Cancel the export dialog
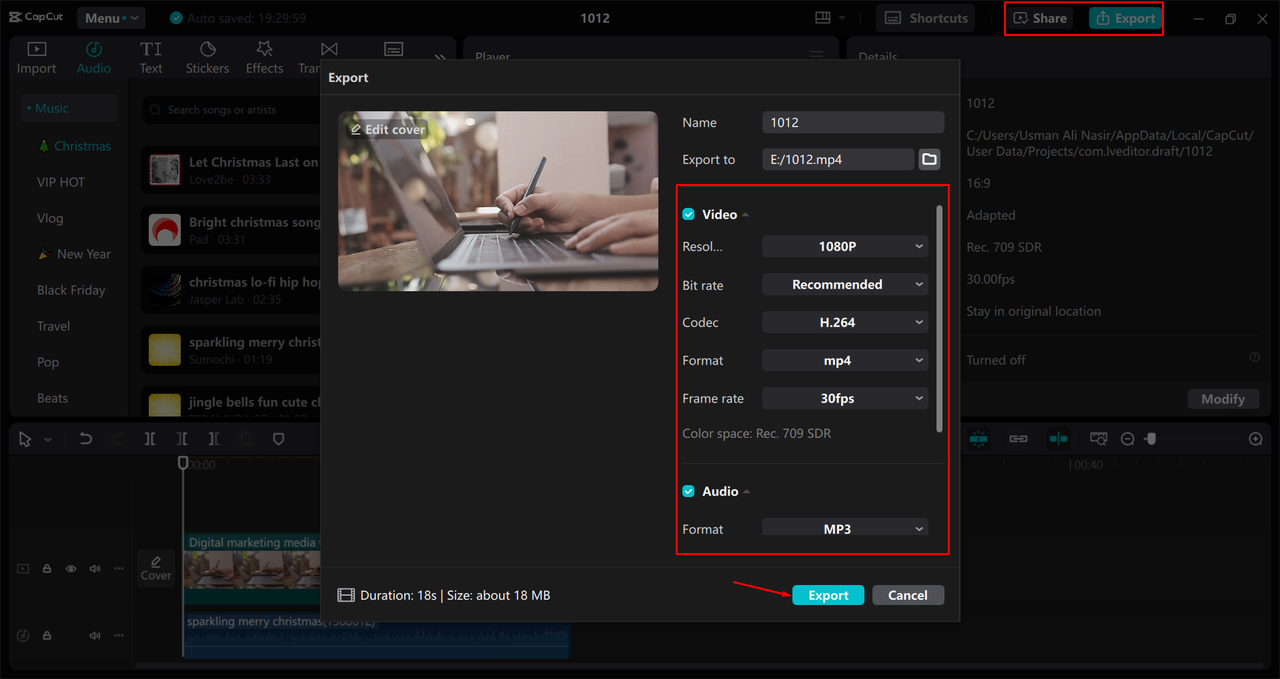Screen dimensions: 1280x679 908,595
